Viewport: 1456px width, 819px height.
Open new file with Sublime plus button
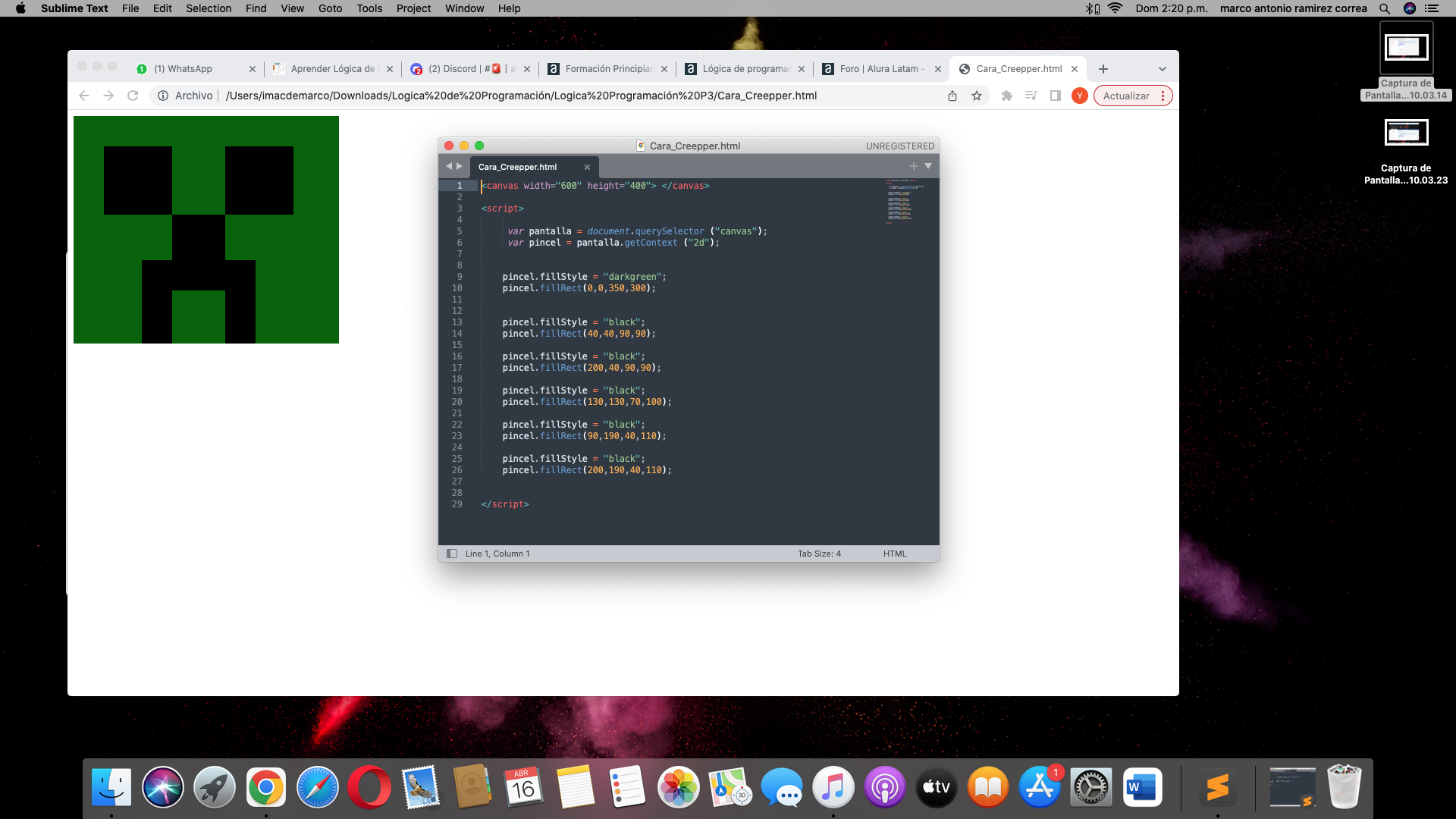click(x=914, y=166)
